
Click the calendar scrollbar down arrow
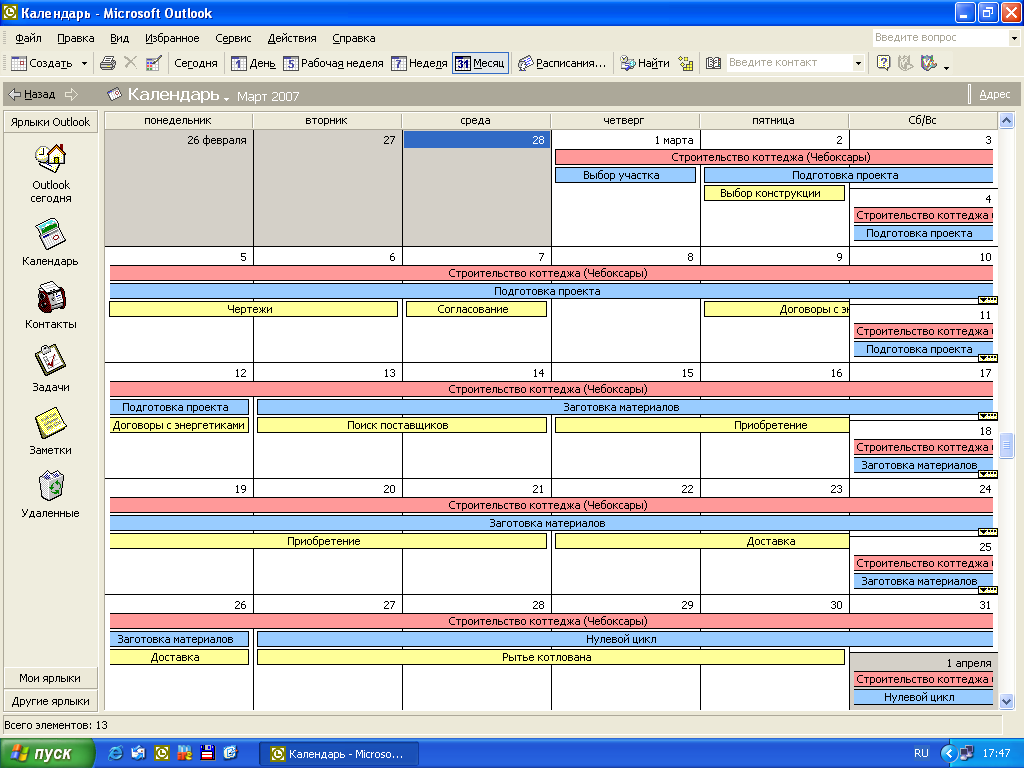click(x=1006, y=701)
